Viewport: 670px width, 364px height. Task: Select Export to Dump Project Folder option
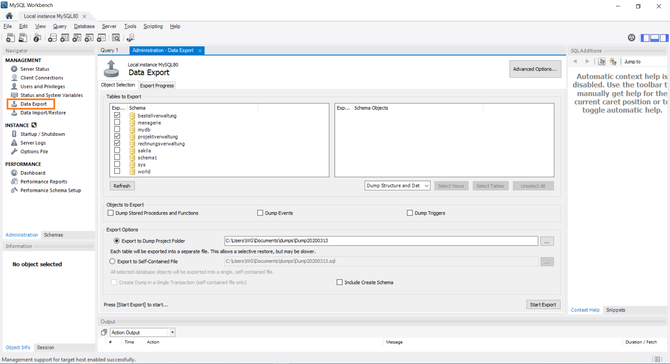pos(116,241)
